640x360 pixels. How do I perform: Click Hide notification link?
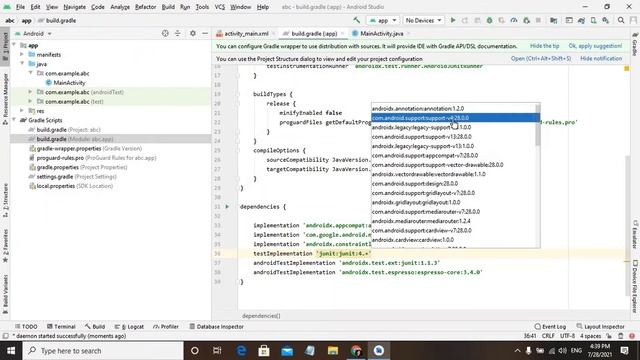[601, 59]
